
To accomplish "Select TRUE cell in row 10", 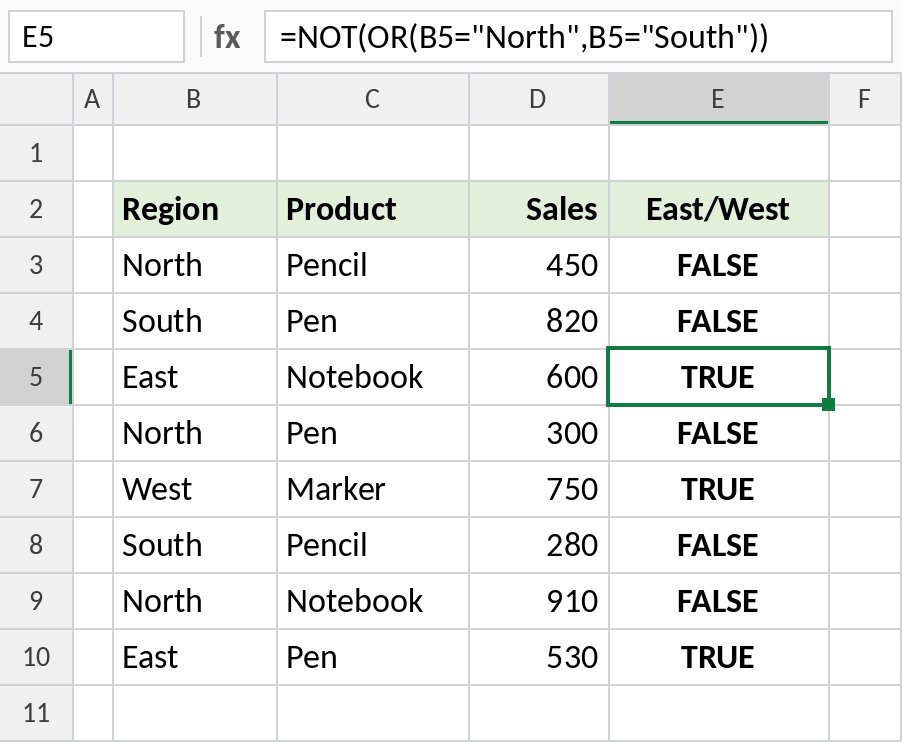I will click(719, 657).
